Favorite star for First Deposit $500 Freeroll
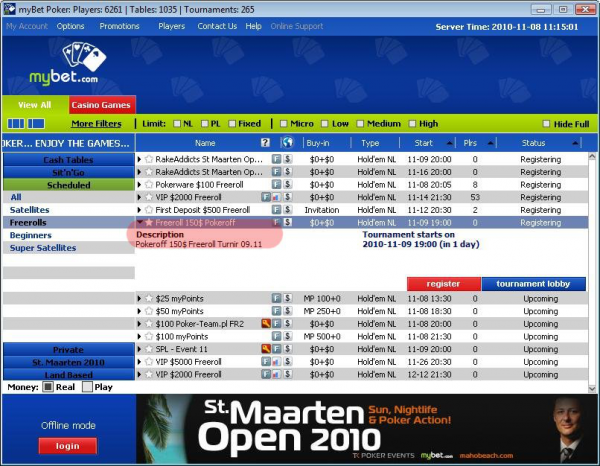 (x=149, y=210)
